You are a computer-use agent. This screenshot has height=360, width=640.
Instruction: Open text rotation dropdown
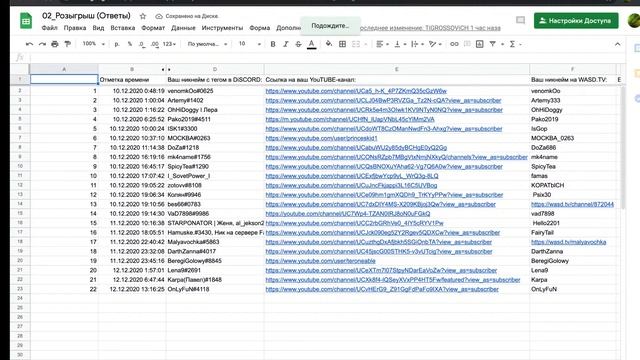pyautogui.click(x=435, y=44)
